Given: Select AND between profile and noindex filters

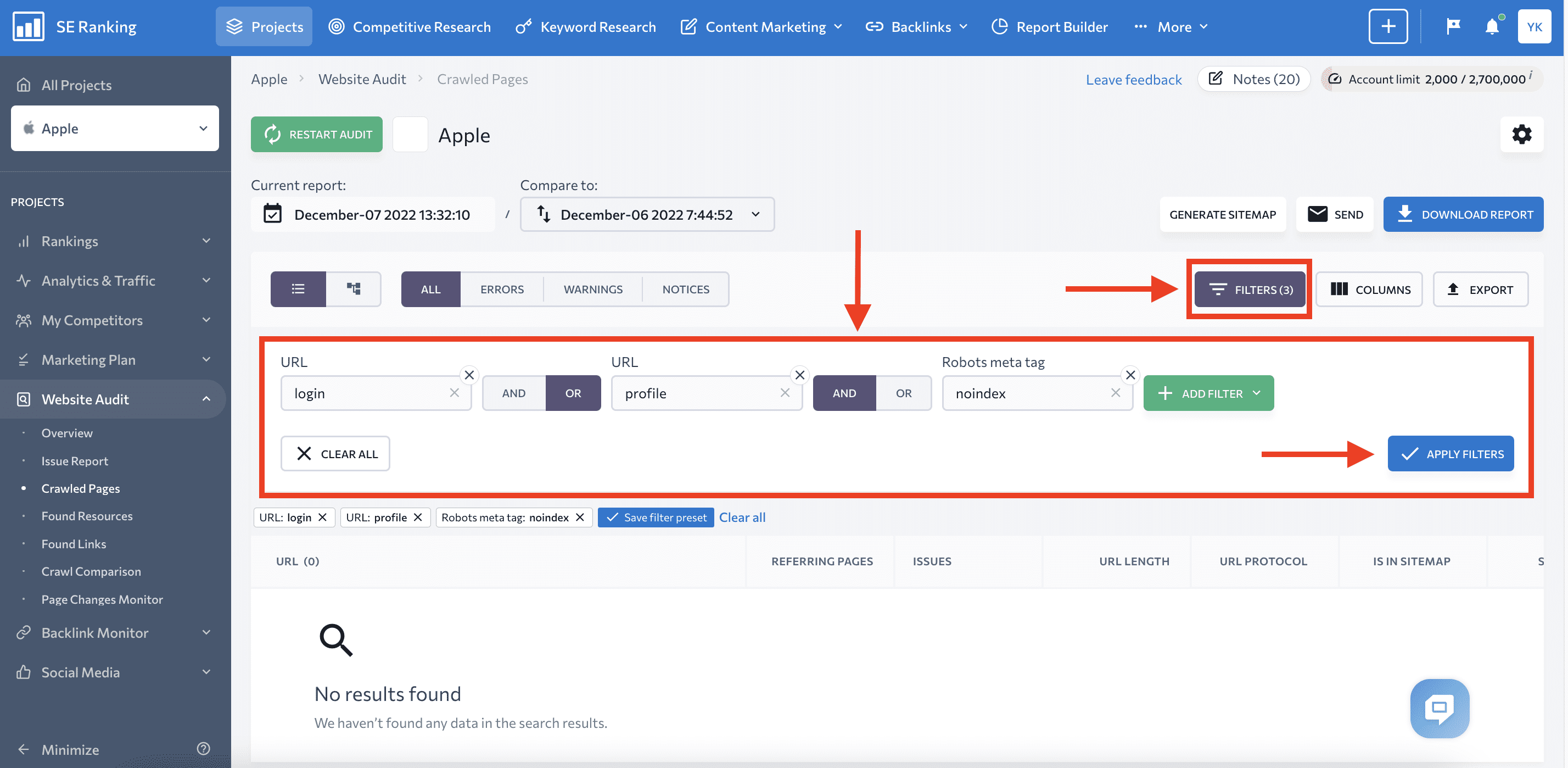Looking at the screenshot, I should pyautogui.click(x=844, y=393).
